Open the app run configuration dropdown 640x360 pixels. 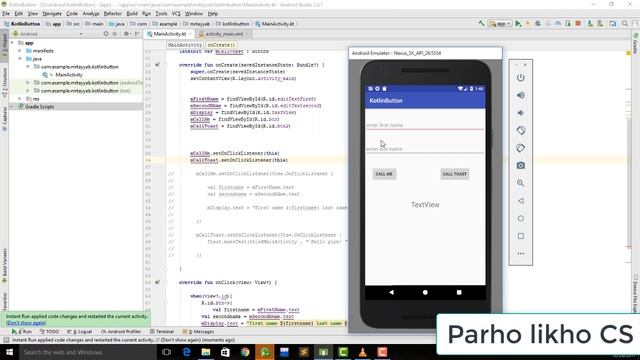pyautogui.click(x=500, y=24)
